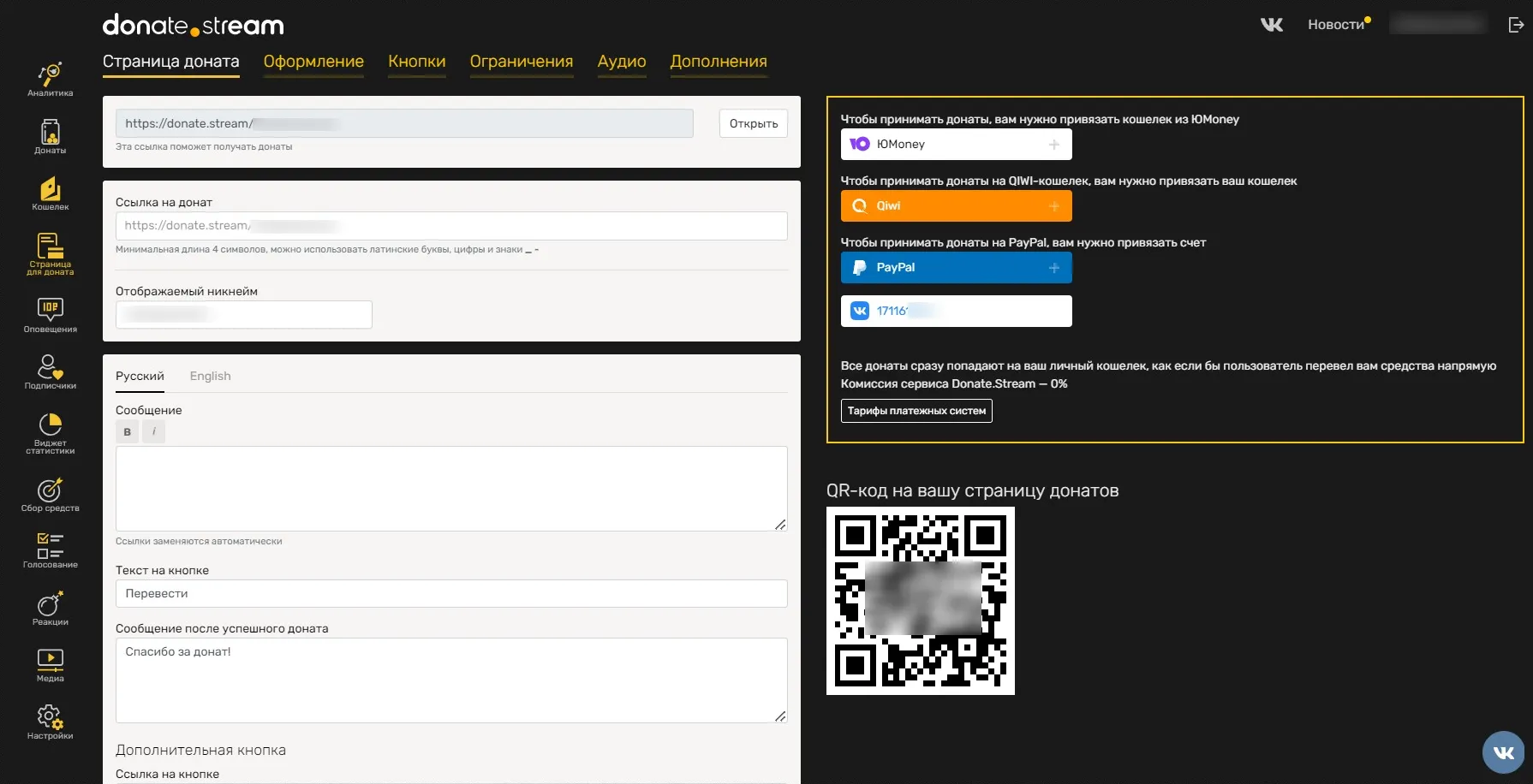
Task: Open Оповещения alerts settings
Action: (x=50, y=316)
